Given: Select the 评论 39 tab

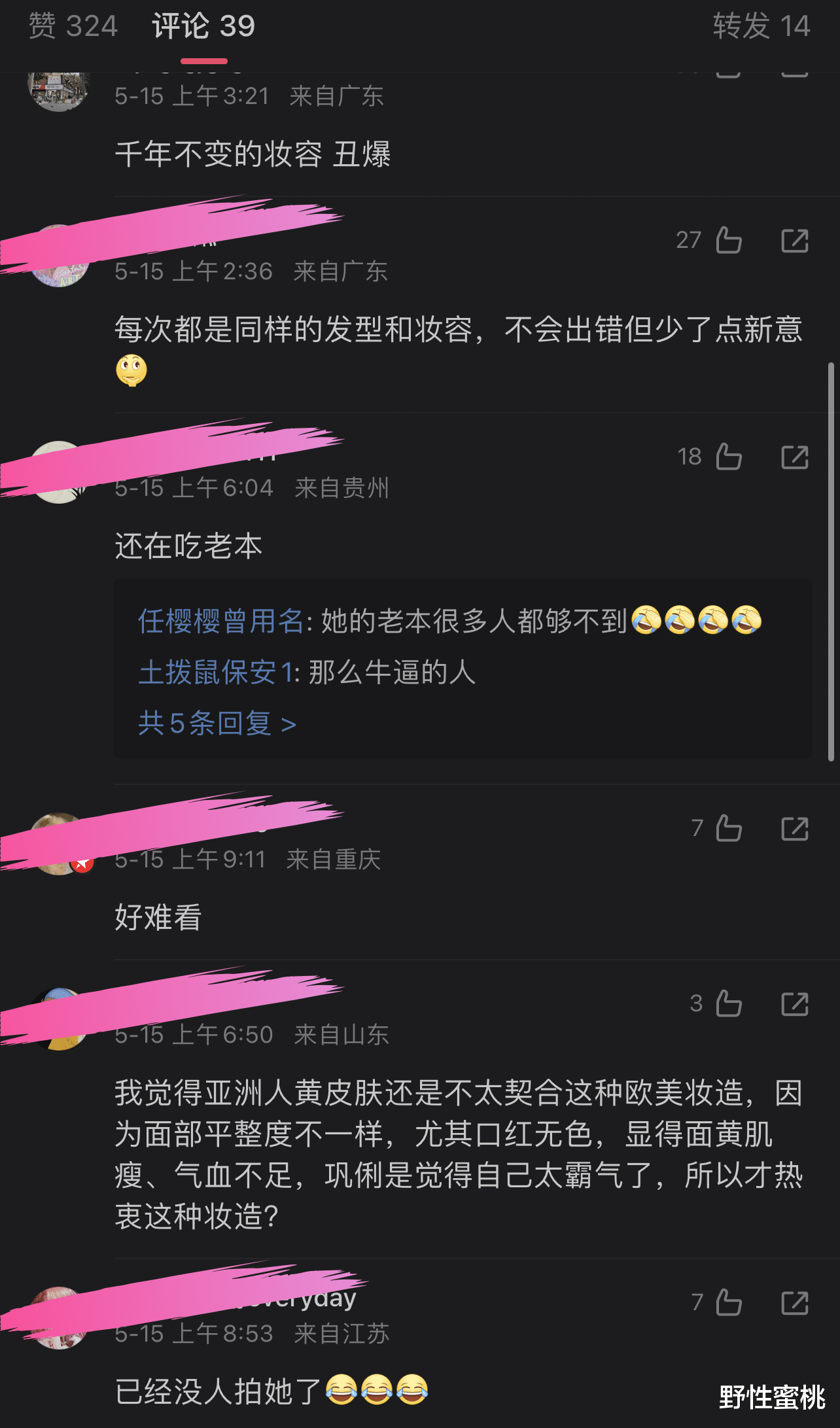Looking at the screenshot, I should tap(203, 26).
